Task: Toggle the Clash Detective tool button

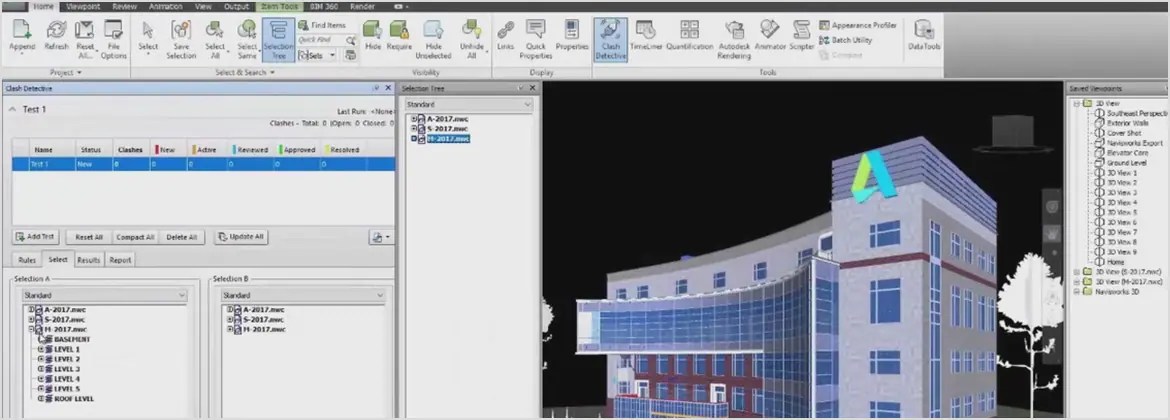Action: click(611, 39)
